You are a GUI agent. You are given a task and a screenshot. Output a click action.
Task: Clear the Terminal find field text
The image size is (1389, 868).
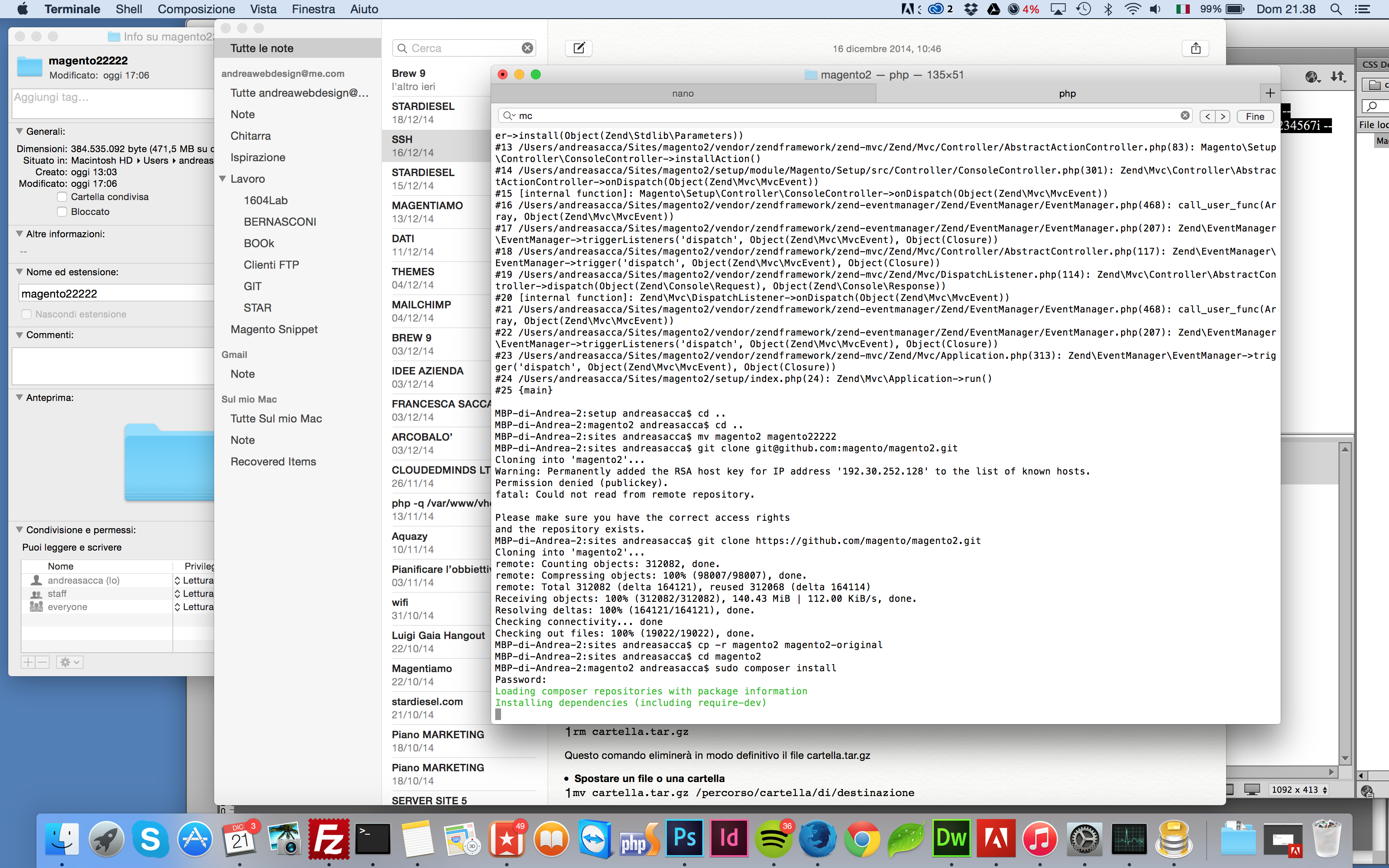[1185, 115]
